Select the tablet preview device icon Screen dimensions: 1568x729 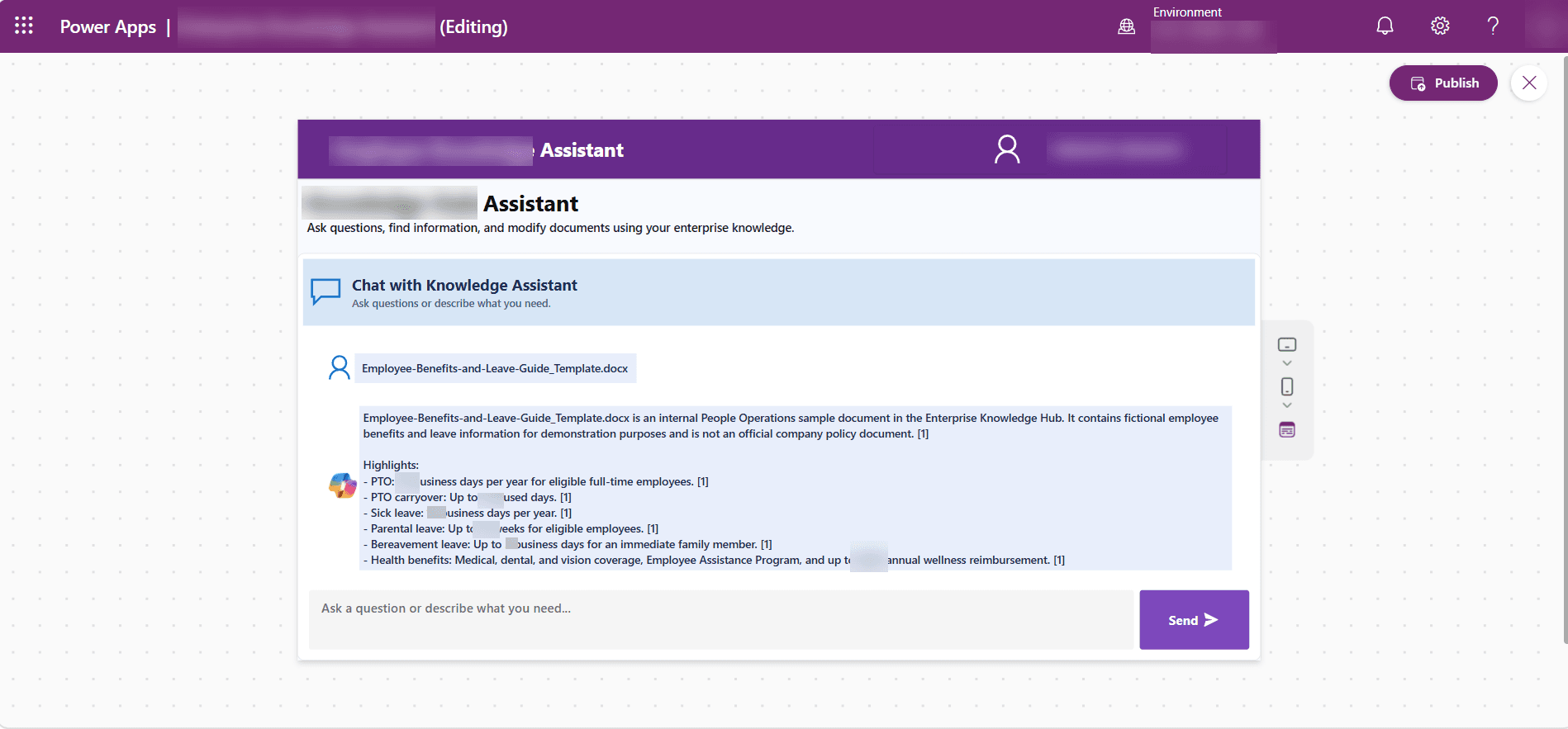(x=1287, y=344)
